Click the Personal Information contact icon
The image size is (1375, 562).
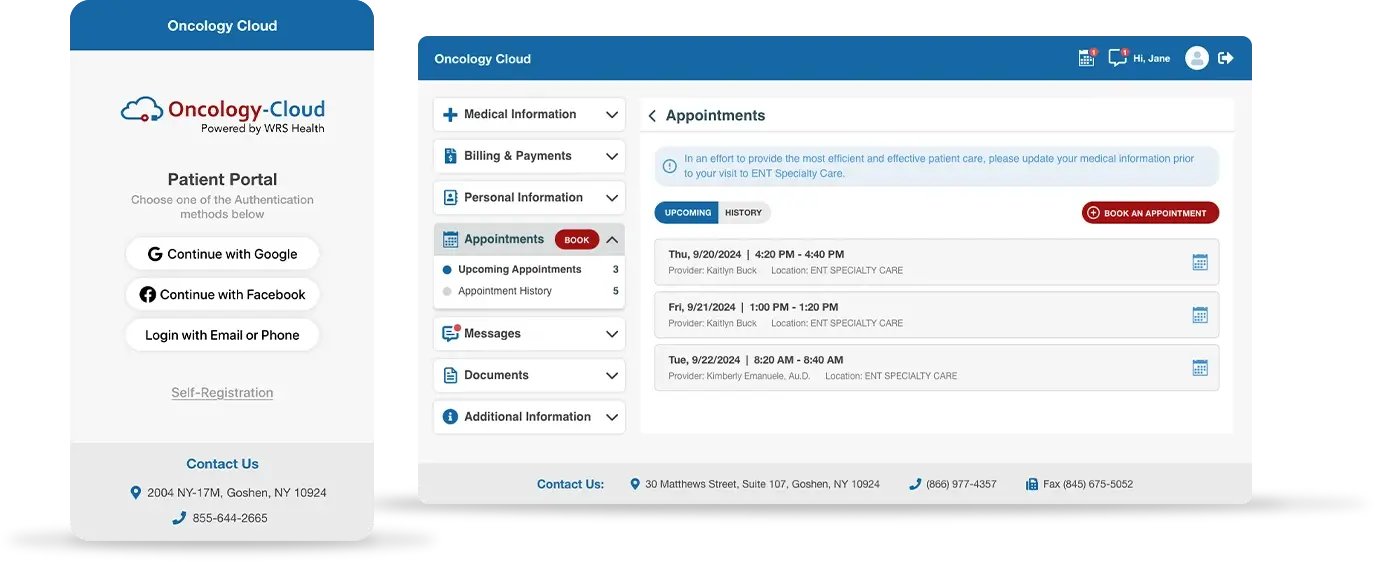(450, 198)
